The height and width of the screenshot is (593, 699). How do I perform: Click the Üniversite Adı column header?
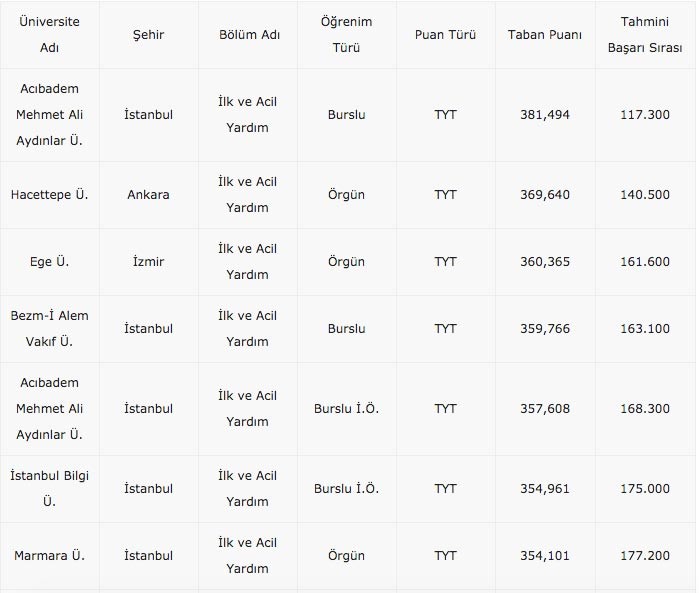[x=49, y=34]
